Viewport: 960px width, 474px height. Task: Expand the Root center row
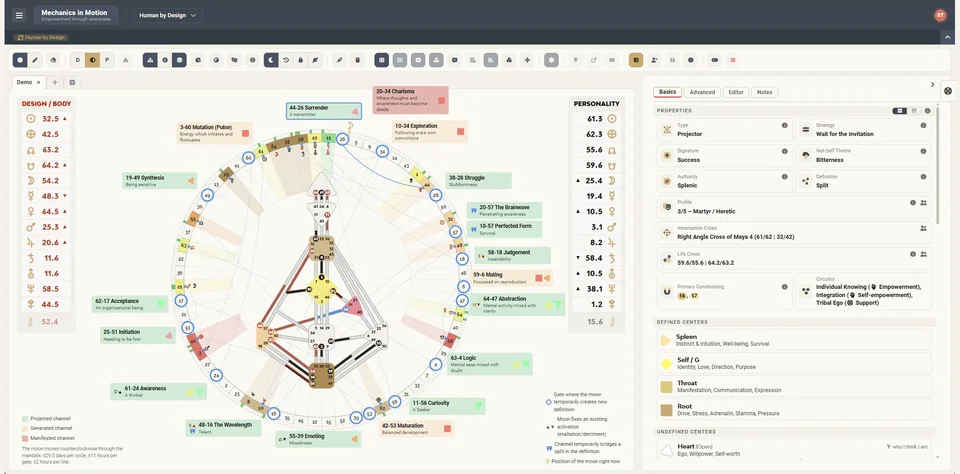794,410
